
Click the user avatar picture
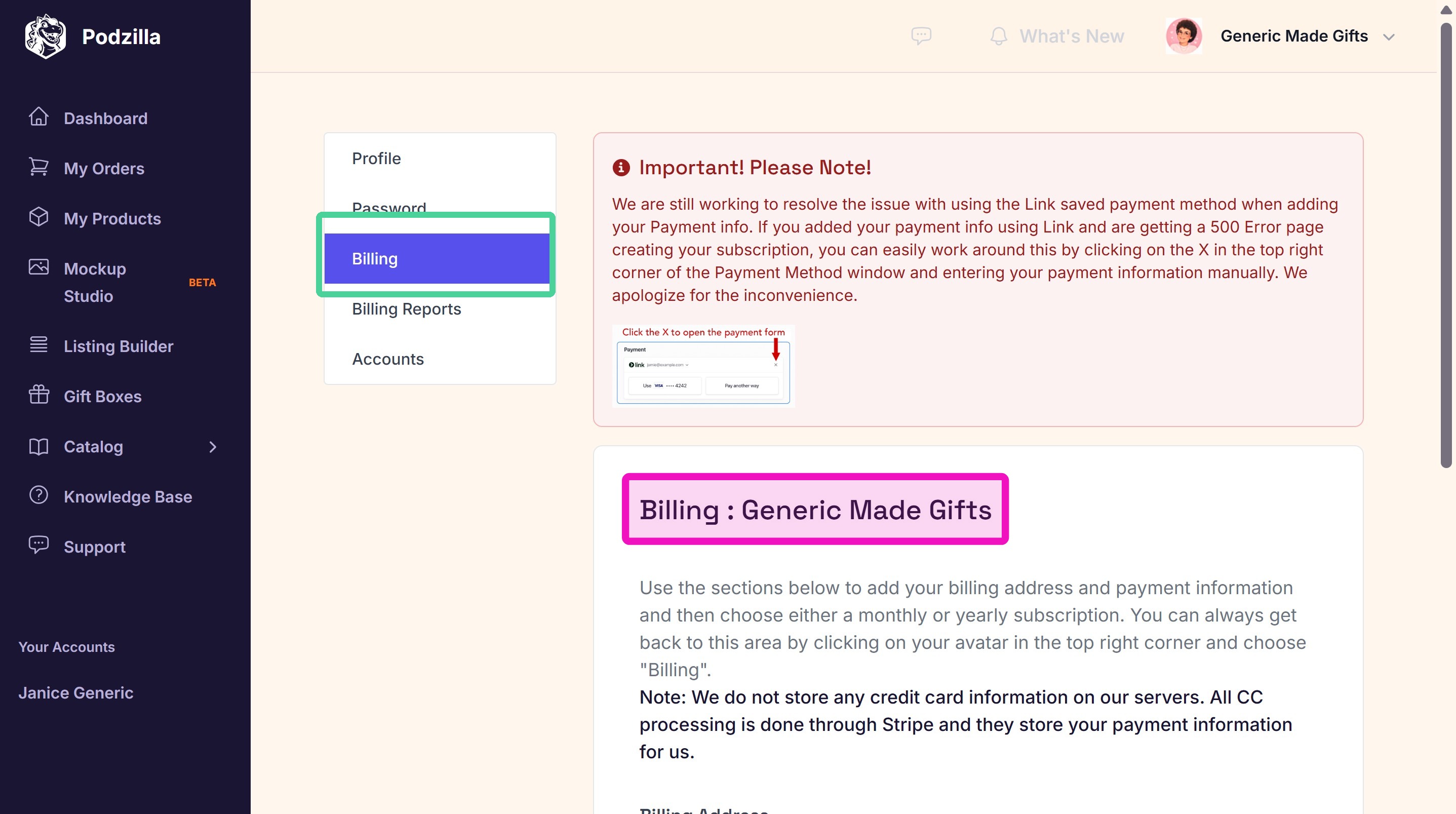point(1184,36)
